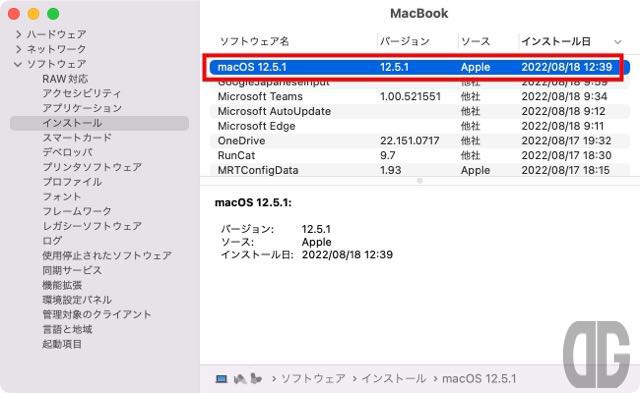Viewport: 640px width, 393px height.
Task: Minimize the window with yellow button
Action: pos(33,14)
